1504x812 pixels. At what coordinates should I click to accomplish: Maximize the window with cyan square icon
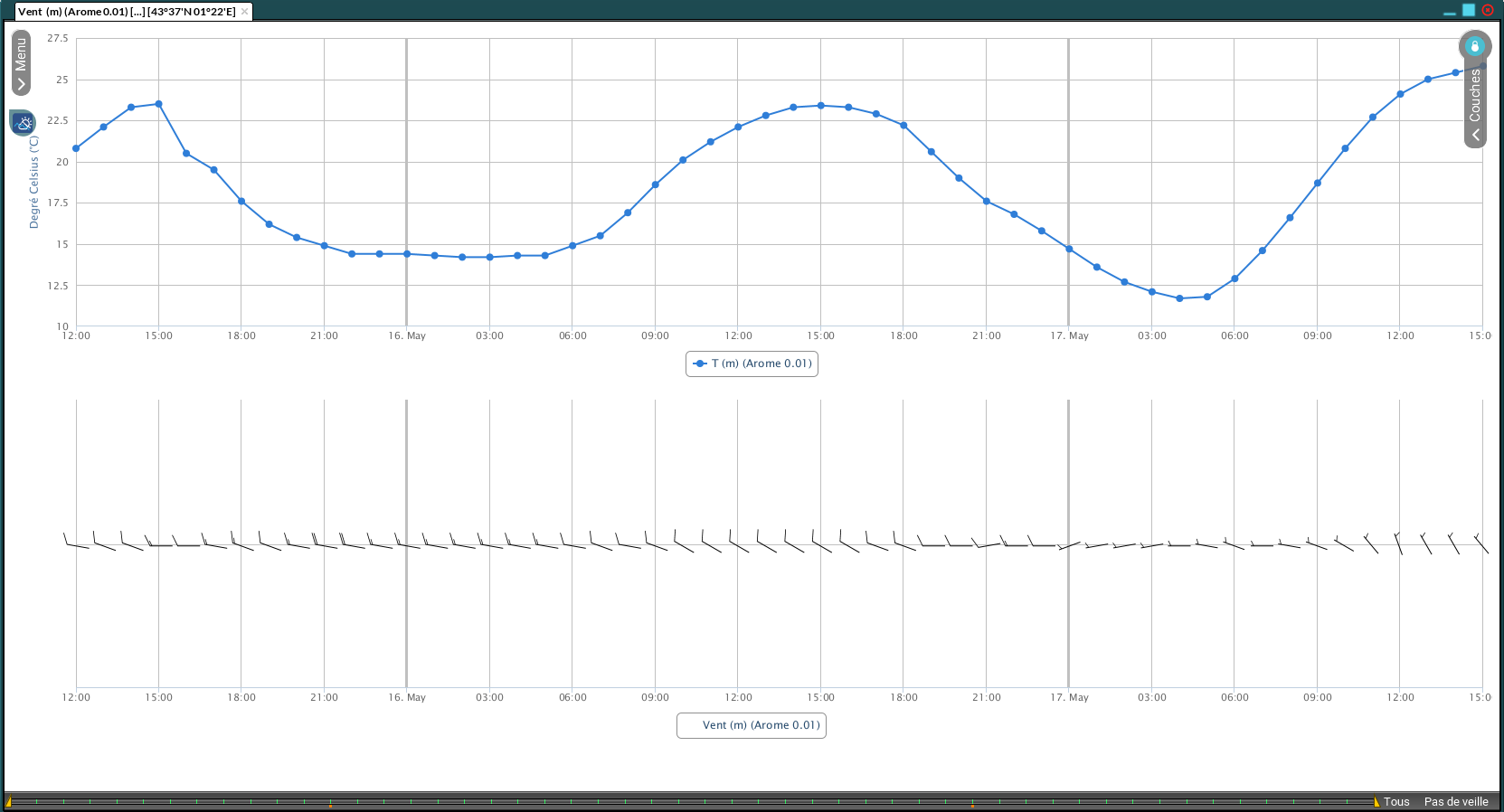pos(1469,10)
